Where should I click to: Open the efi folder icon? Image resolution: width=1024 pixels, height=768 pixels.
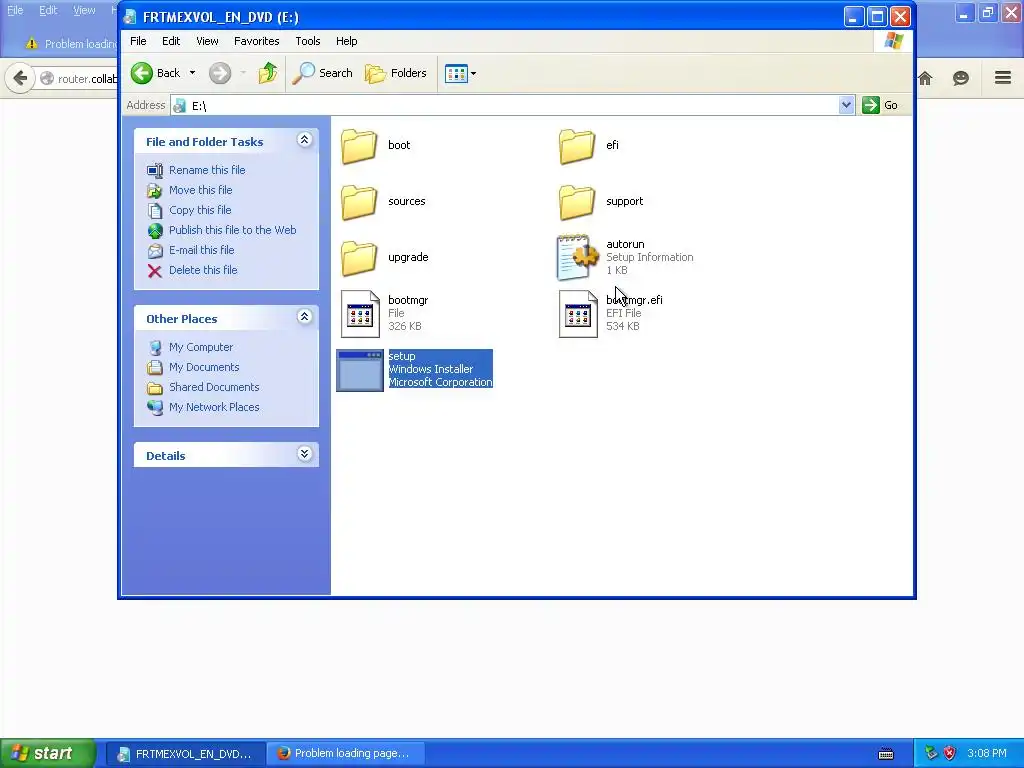(x=577, y=145)
